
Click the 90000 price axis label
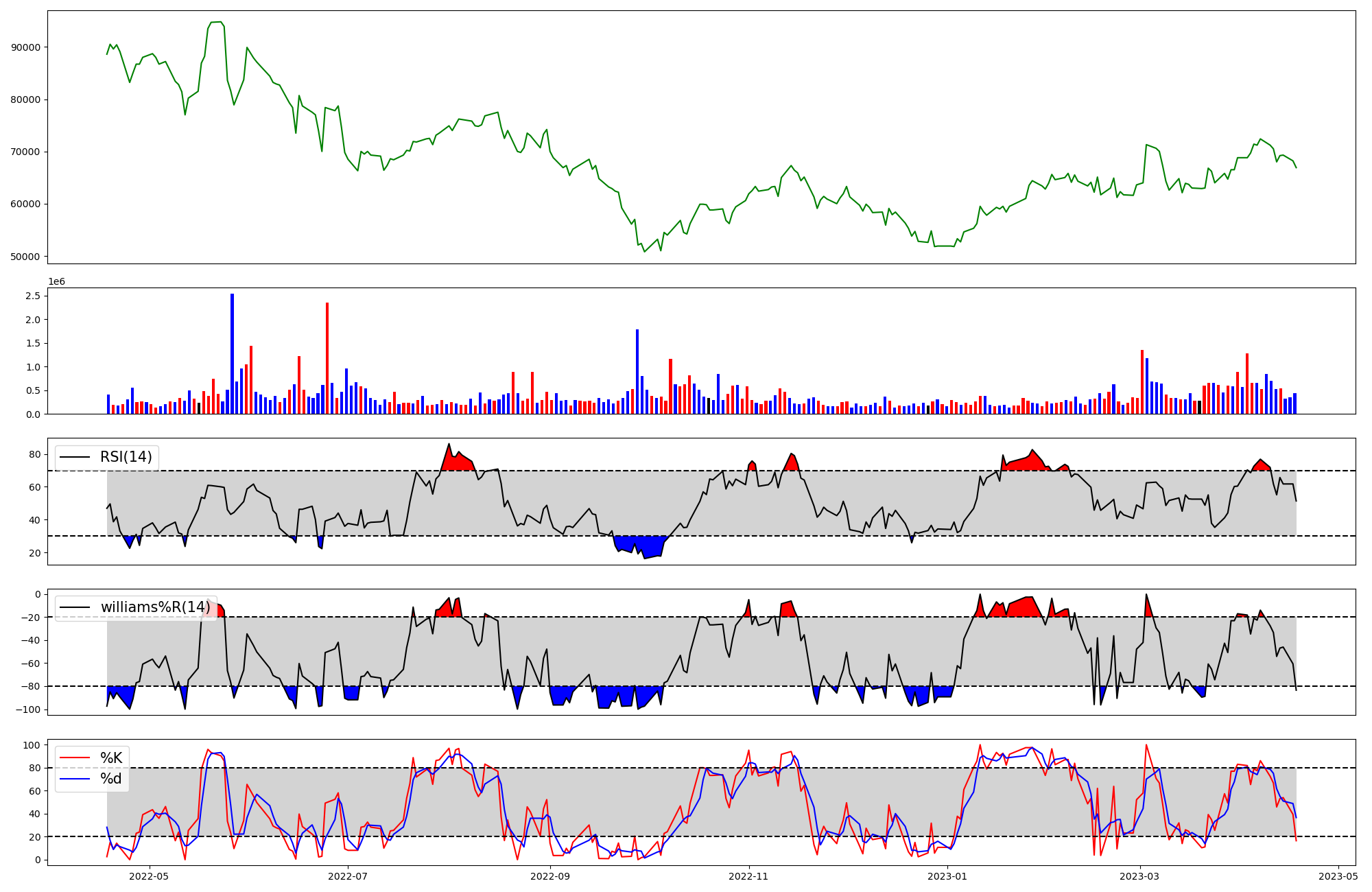(x=25, y=47)
